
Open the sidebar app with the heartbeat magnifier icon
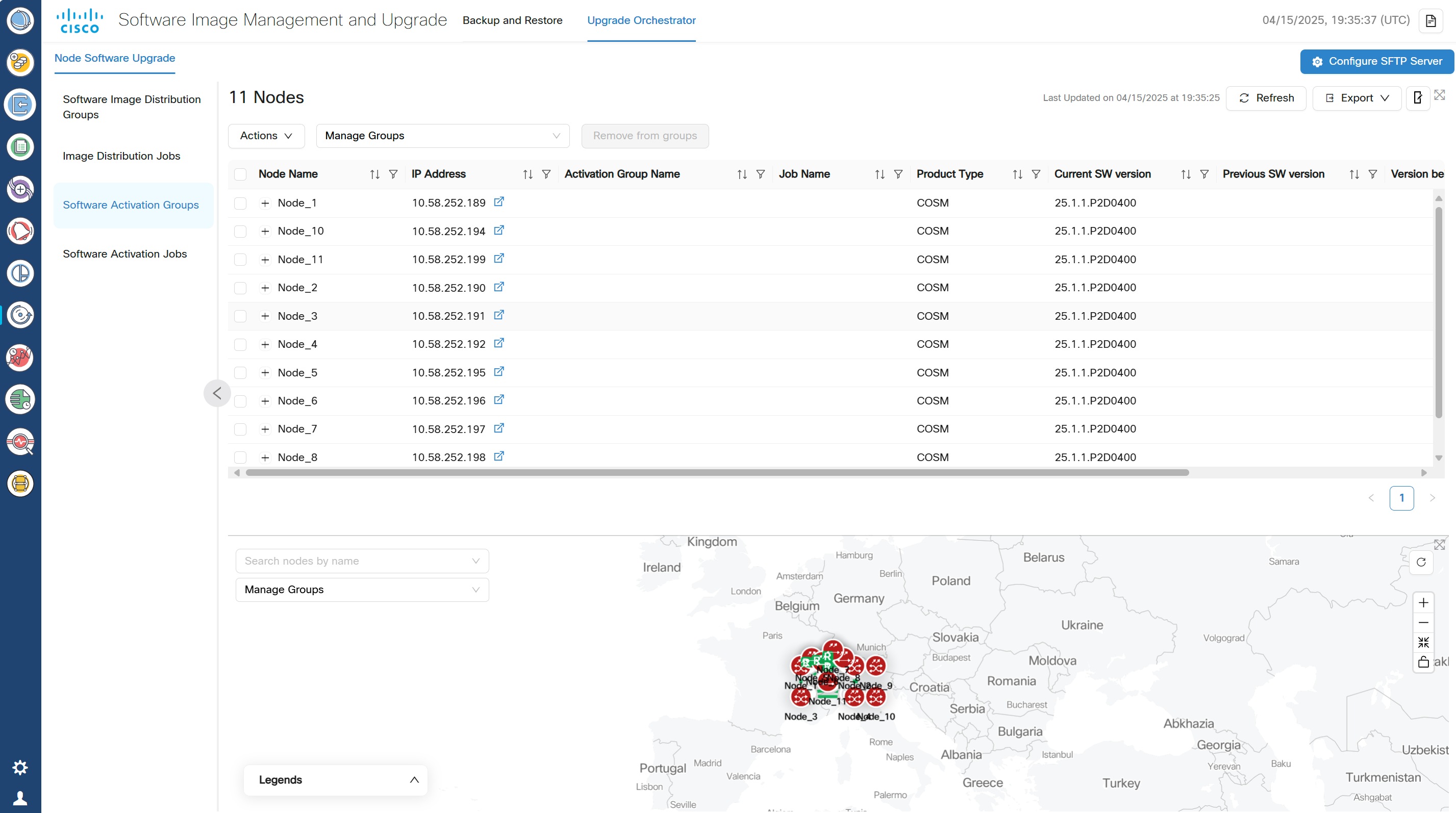(20, 442)
